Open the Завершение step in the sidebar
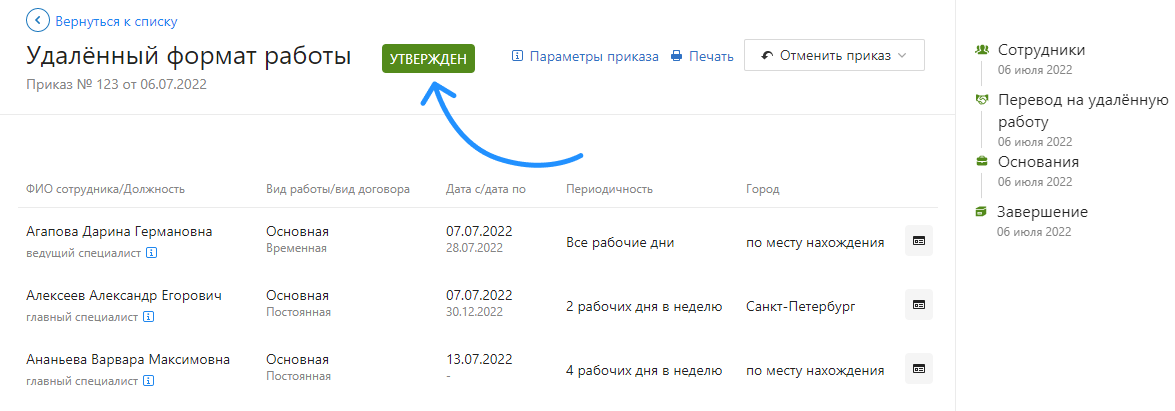 1042,212
